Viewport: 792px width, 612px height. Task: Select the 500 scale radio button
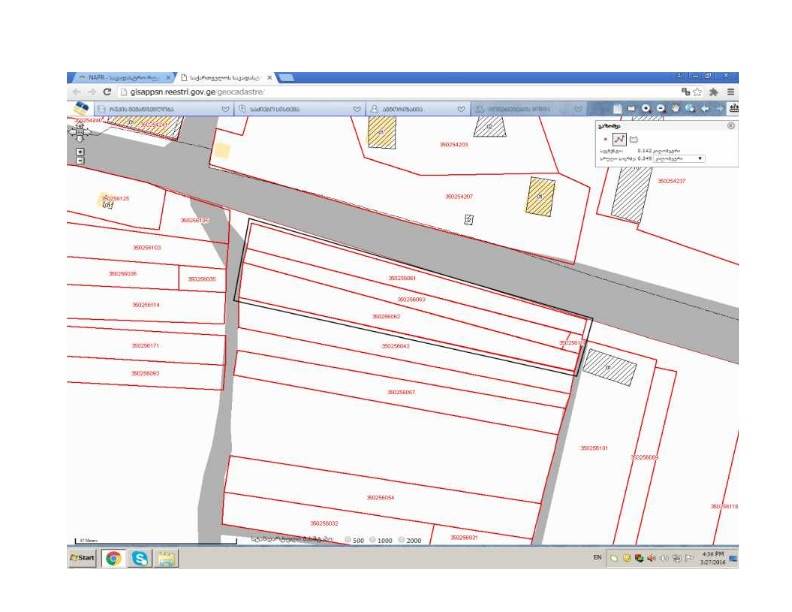[348, 540]
